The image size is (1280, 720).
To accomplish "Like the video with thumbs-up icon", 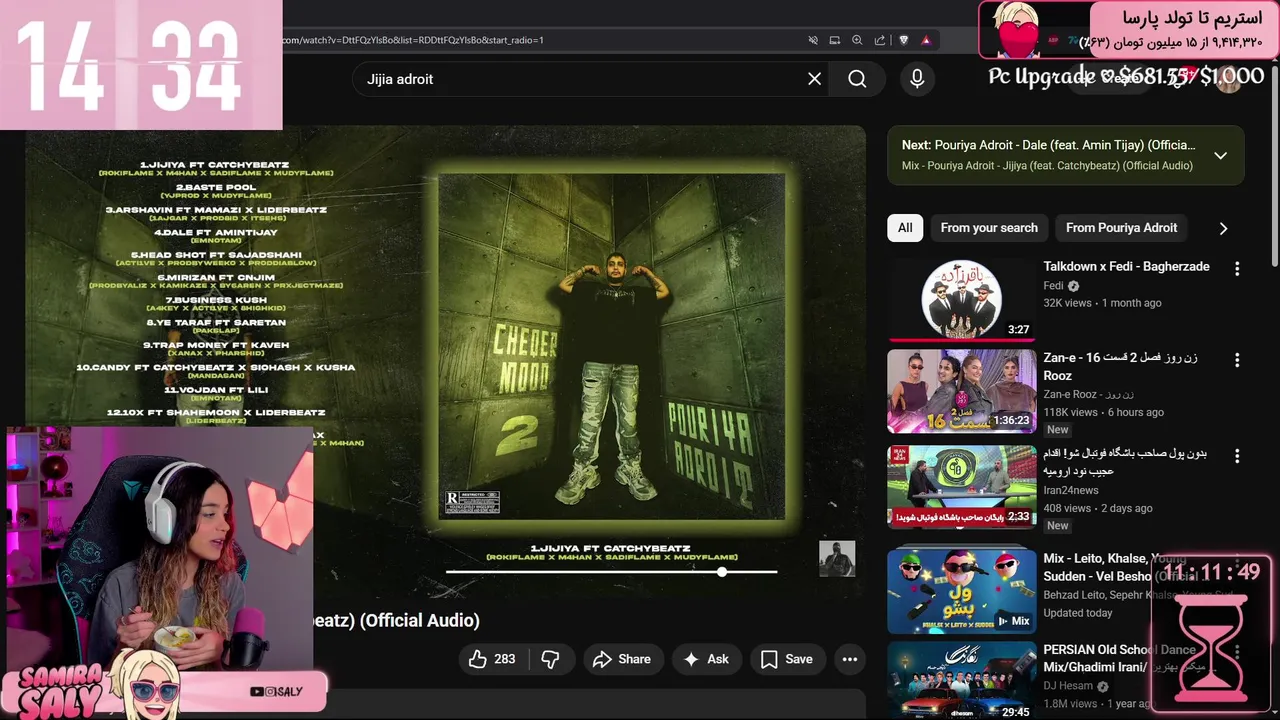I will click(x=492, y=659).
